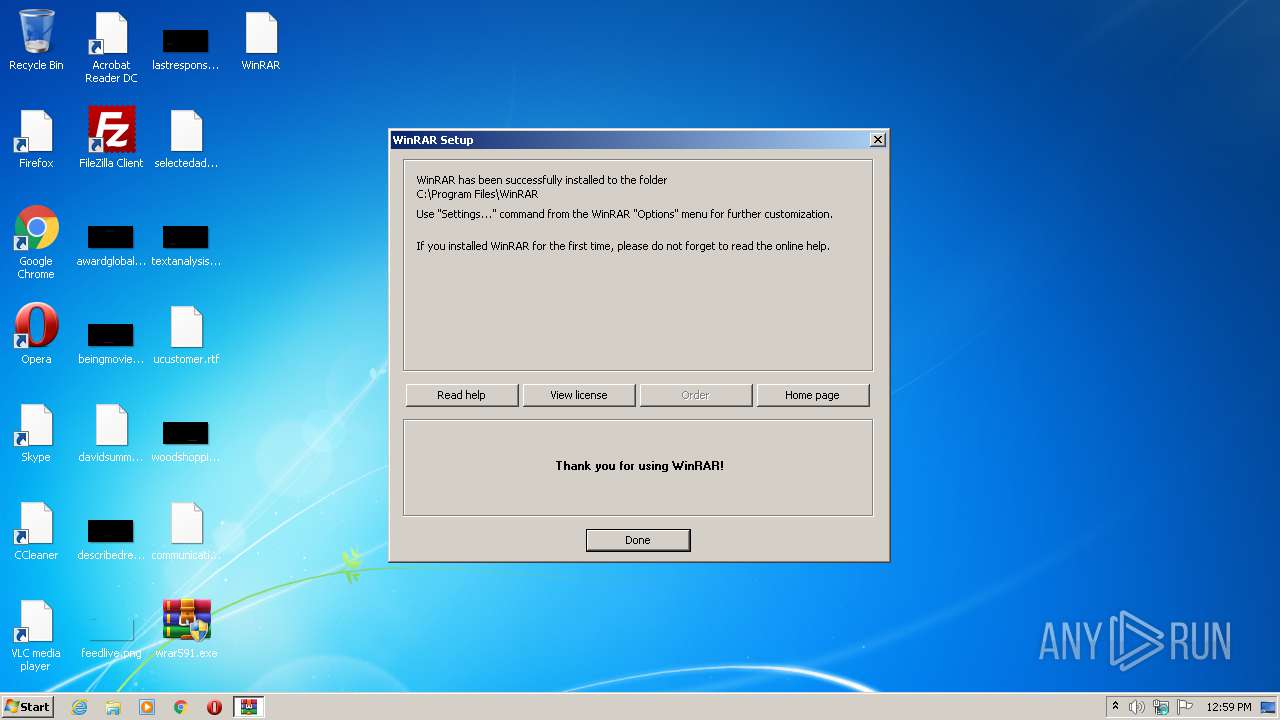Viewport: 1280px width, 720px height.
Task: Open the Start menu
Action: pyautogui.click(x=28, y=707)
